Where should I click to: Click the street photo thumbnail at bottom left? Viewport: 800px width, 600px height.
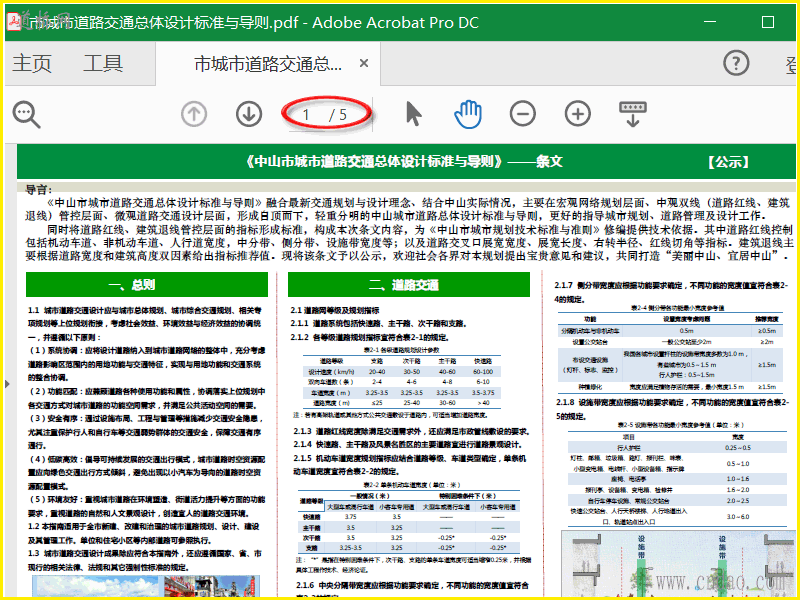click(146, 586)
